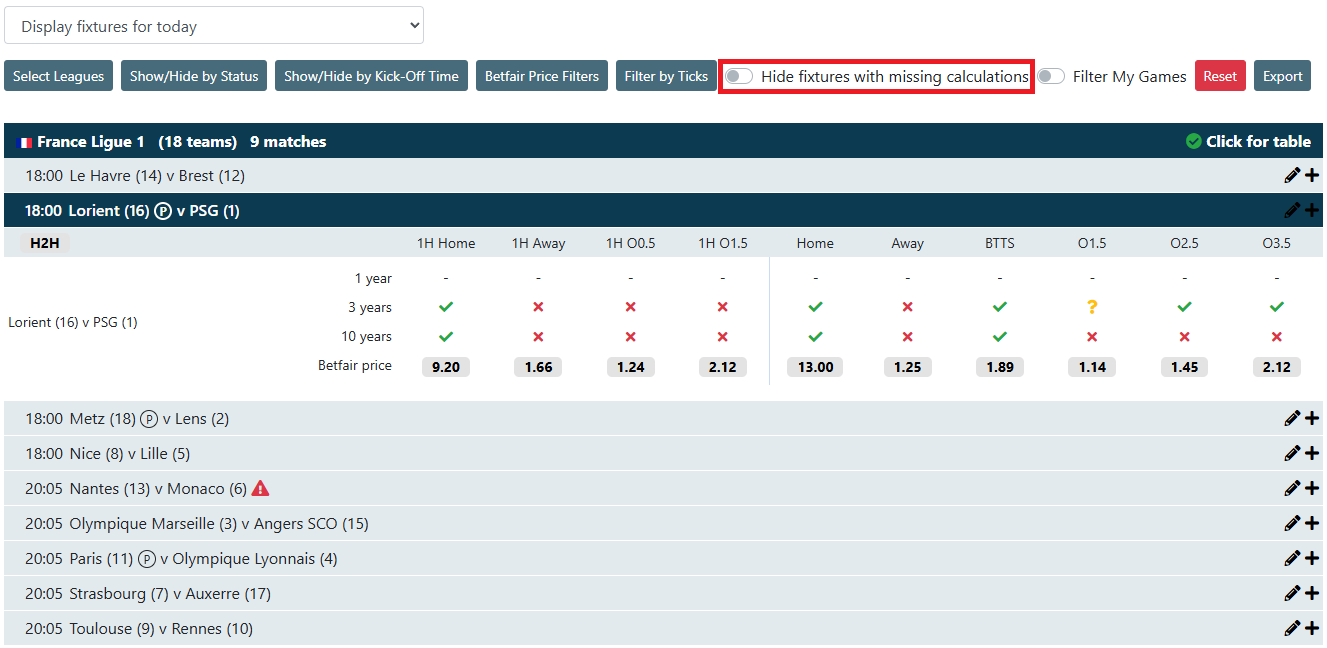Open the Select Leagues filter
1327x648 pixels.
(x=58, y=76)
